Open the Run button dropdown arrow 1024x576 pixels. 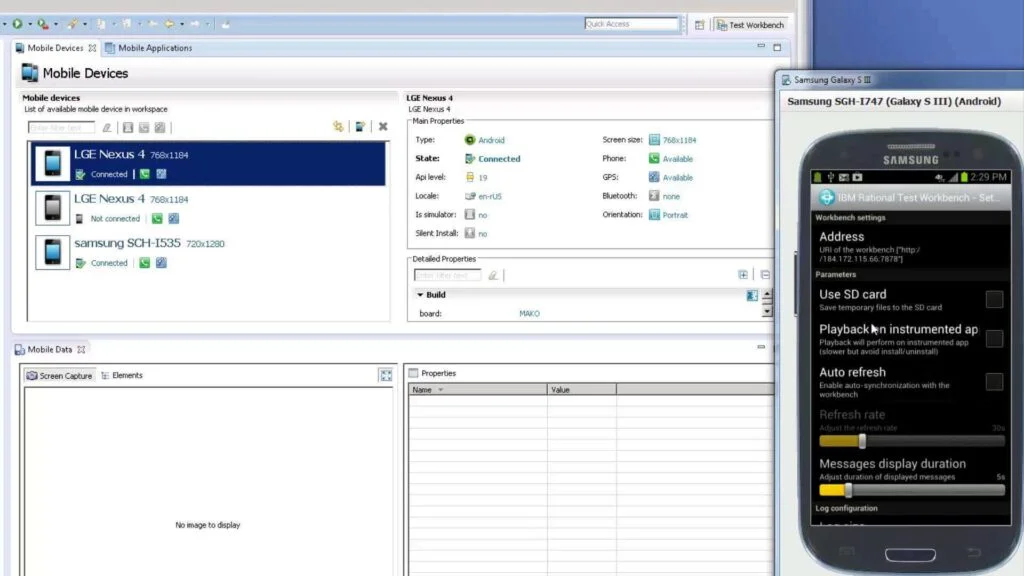(29, 25)
